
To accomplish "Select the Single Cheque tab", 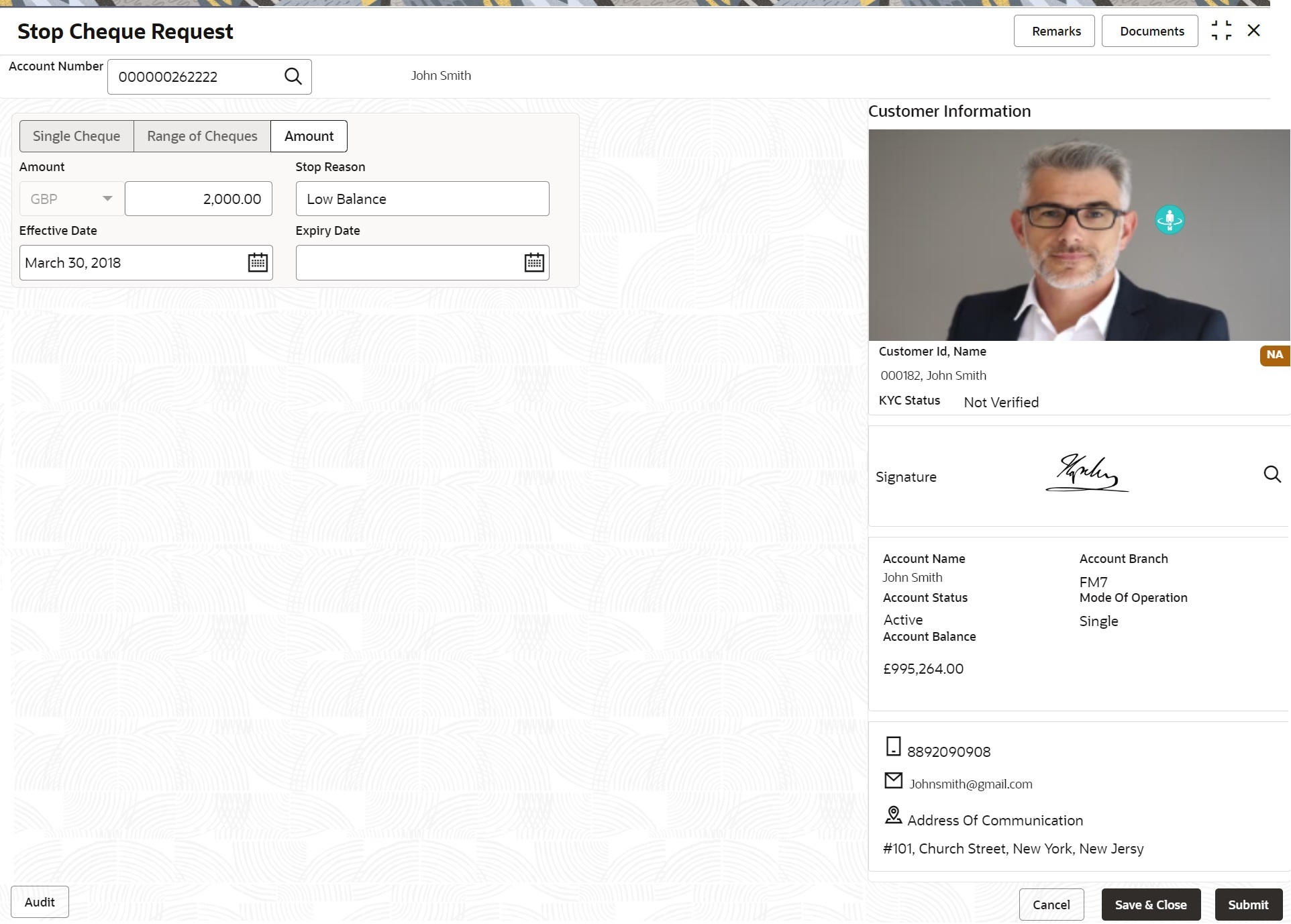I will click(76, 136).
